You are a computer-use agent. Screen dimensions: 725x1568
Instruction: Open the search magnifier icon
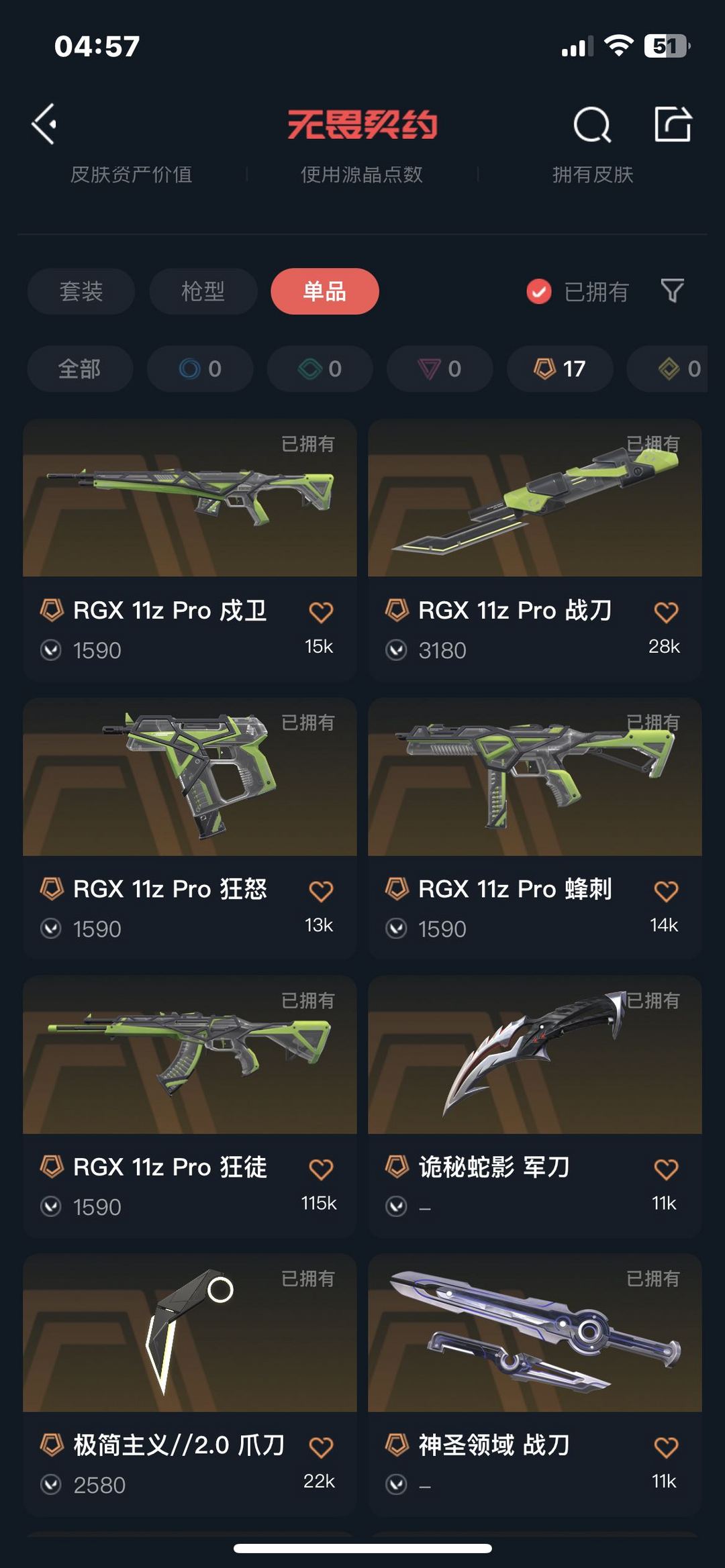pos(592,124)
